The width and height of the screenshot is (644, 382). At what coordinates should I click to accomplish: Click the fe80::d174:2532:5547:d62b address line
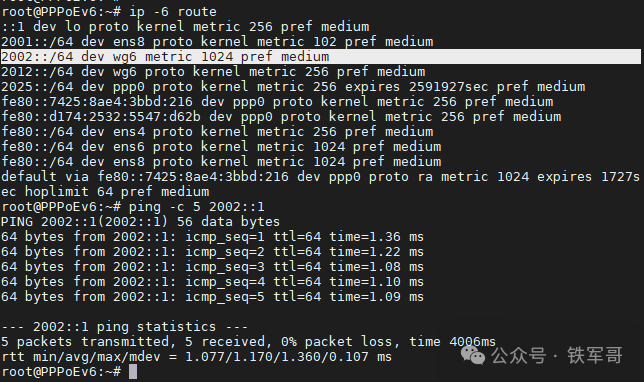tap(281, 117)
